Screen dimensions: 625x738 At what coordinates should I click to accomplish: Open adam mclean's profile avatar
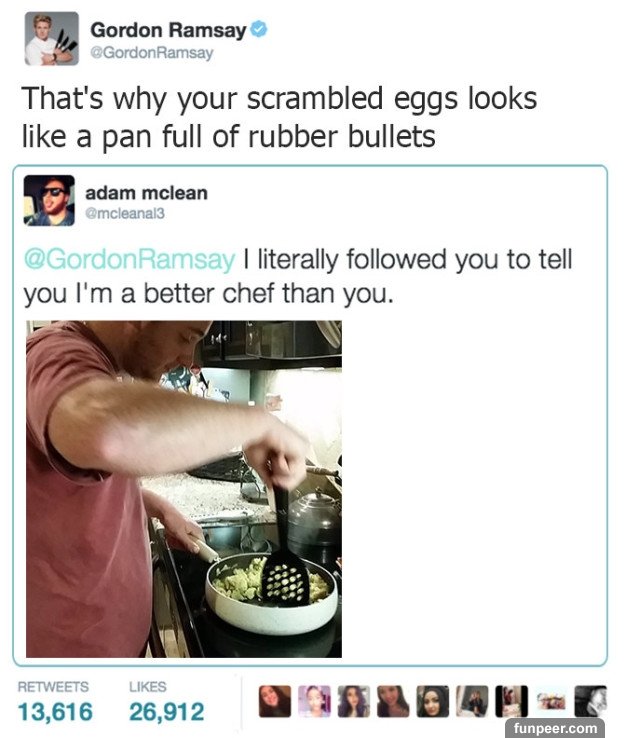pos(49,201)
